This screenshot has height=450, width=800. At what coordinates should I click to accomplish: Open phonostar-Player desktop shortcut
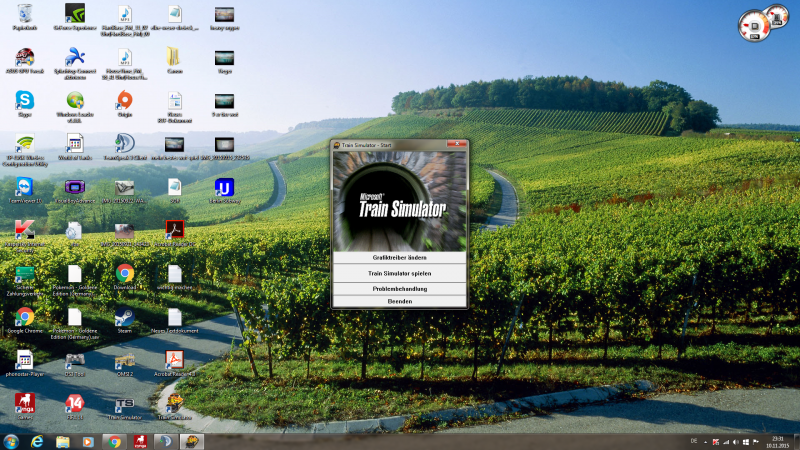tap(24, 363)
